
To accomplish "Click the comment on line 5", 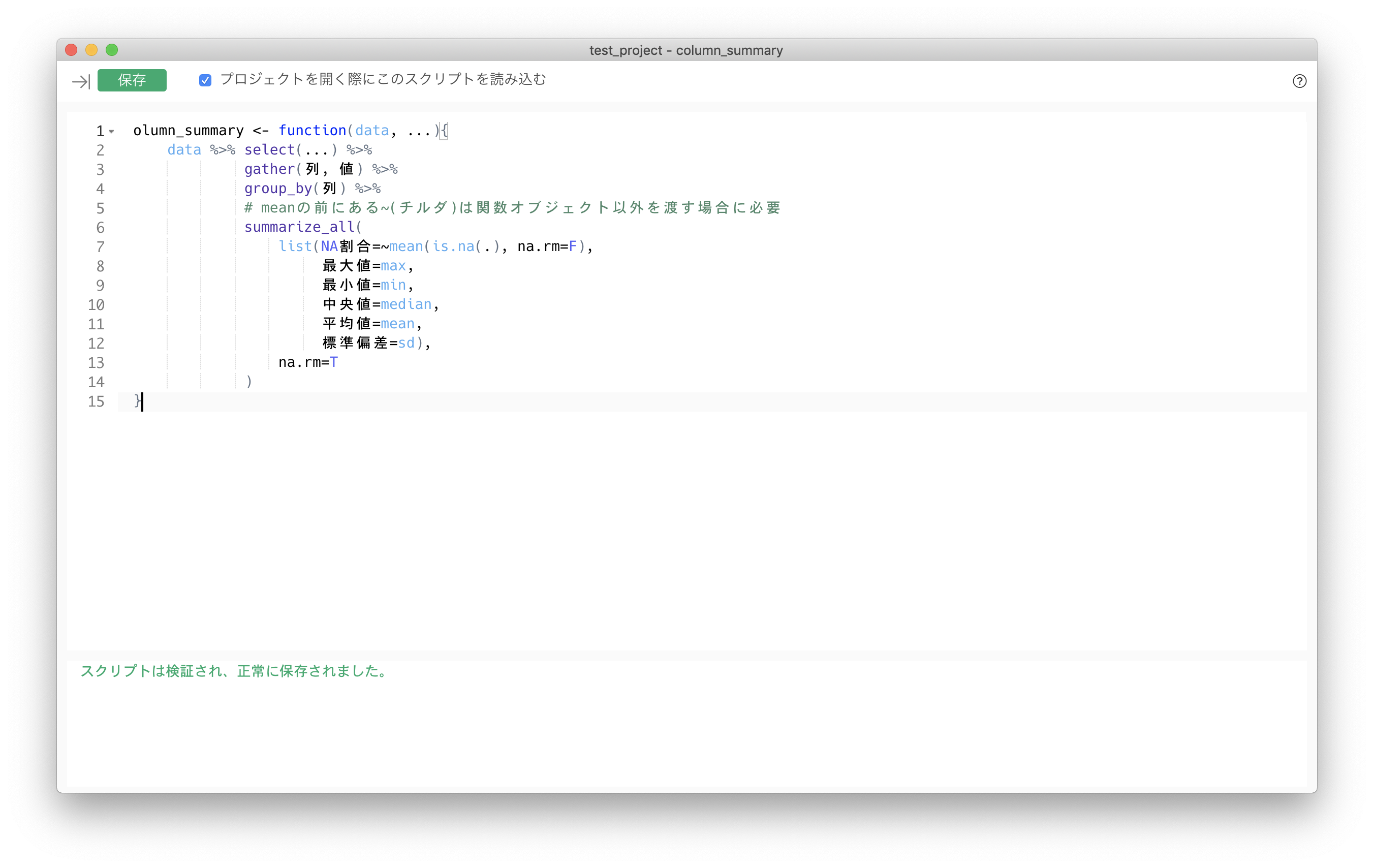I will point(512,208).
